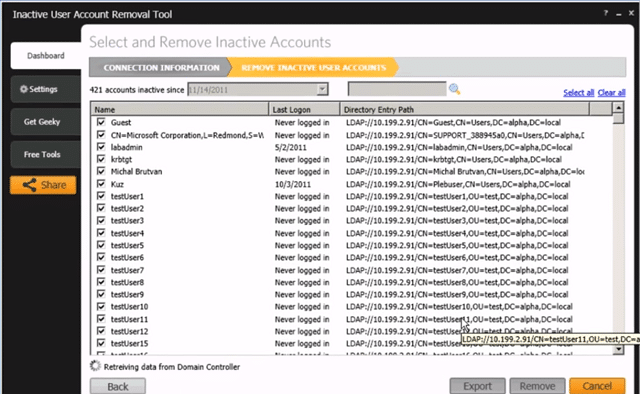640x394 pixels.
Task: Click labadmin last logon 5/2/2011
Action: (x=290, y=147)
